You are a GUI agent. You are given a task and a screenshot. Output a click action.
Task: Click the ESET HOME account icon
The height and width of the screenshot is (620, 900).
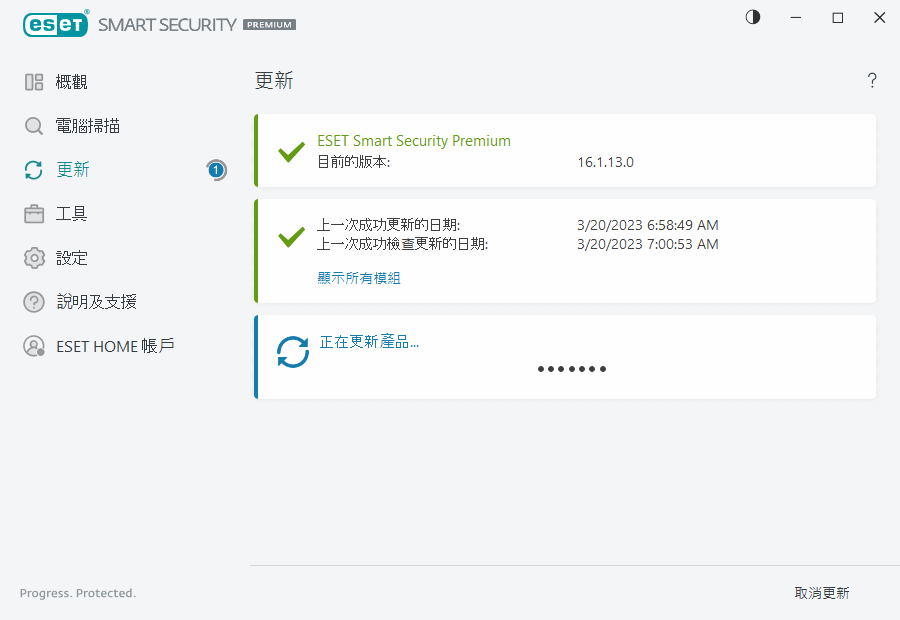click(x=34, y=346)
